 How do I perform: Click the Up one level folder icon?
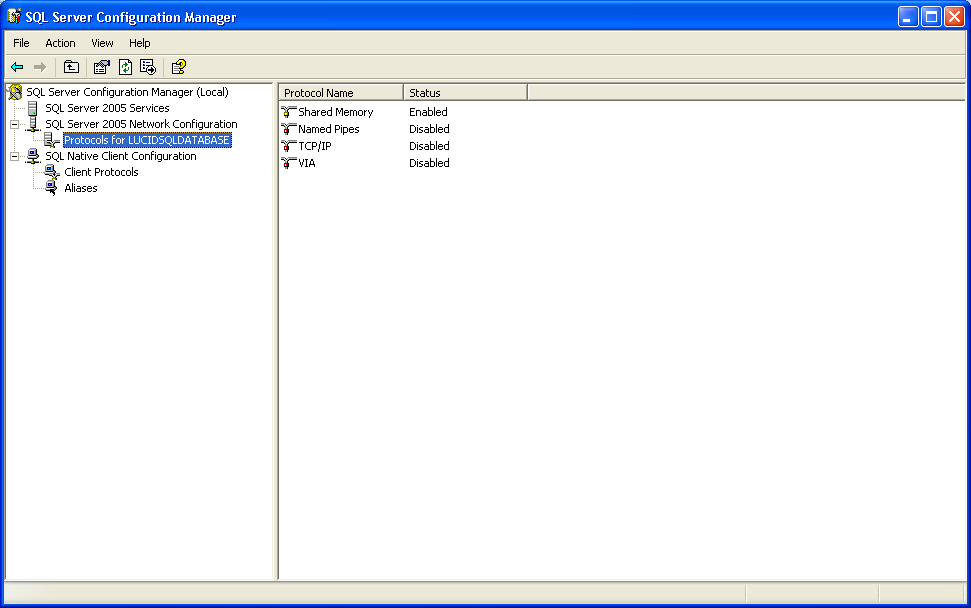71,67
